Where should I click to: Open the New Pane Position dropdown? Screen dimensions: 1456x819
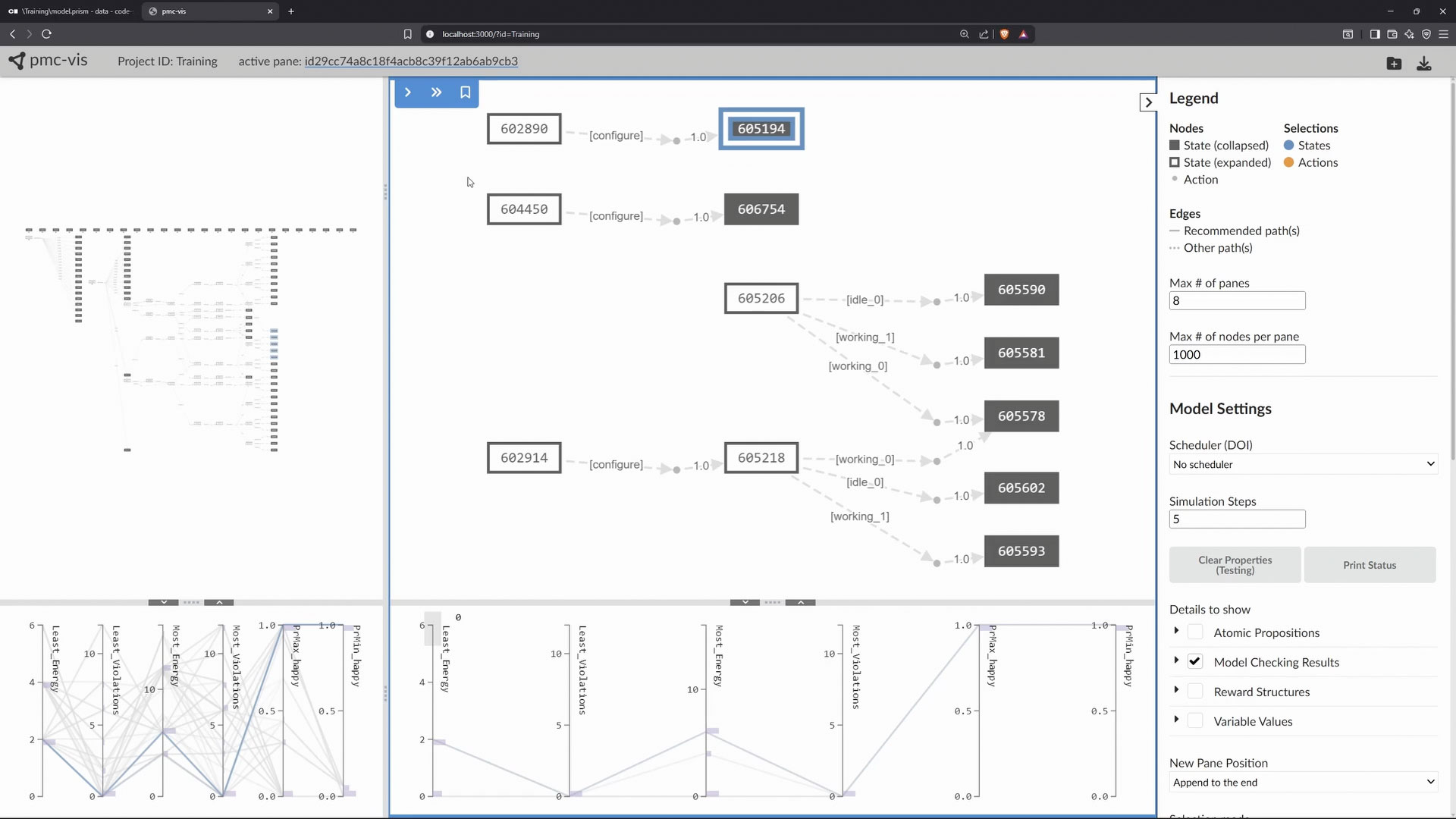coord(1303,783)
